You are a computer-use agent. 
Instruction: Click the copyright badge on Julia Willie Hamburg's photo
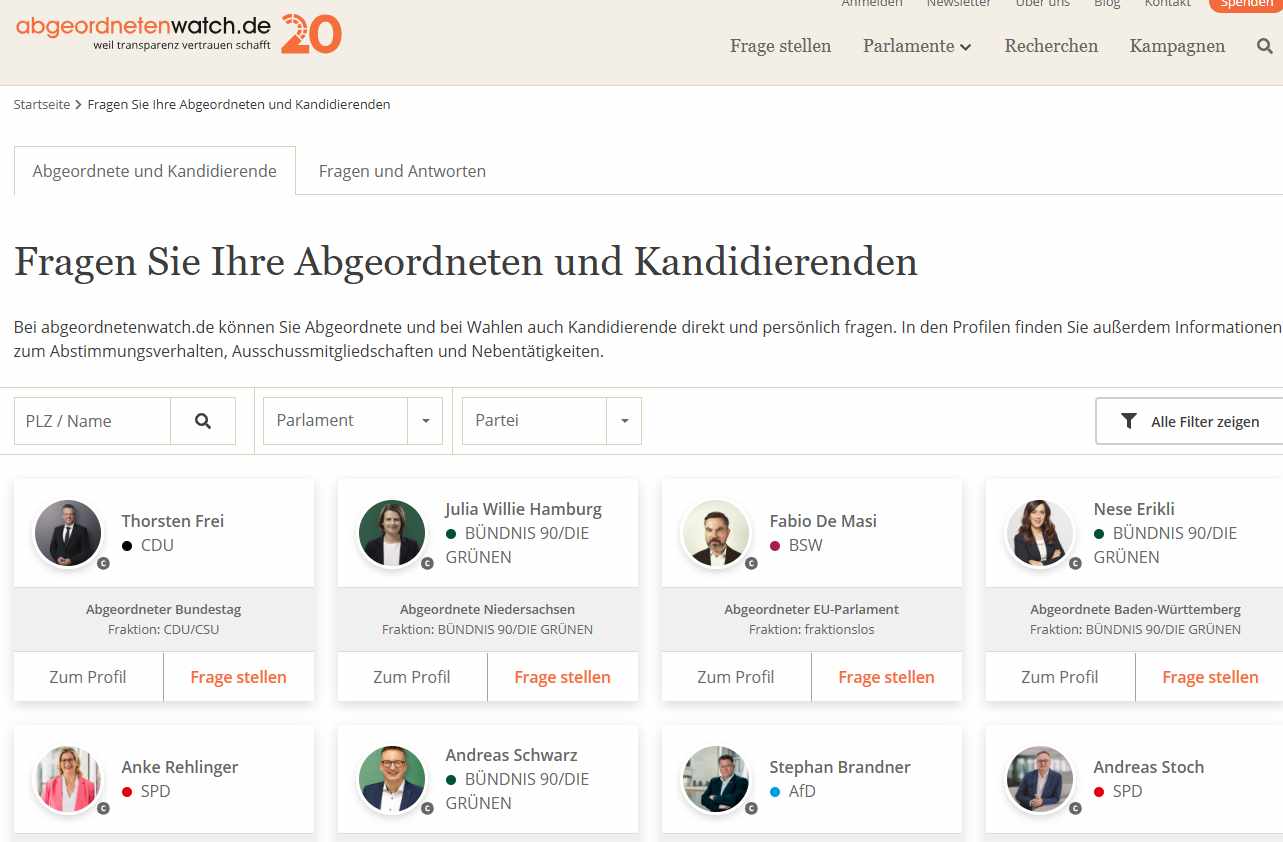tap(427, 564)
